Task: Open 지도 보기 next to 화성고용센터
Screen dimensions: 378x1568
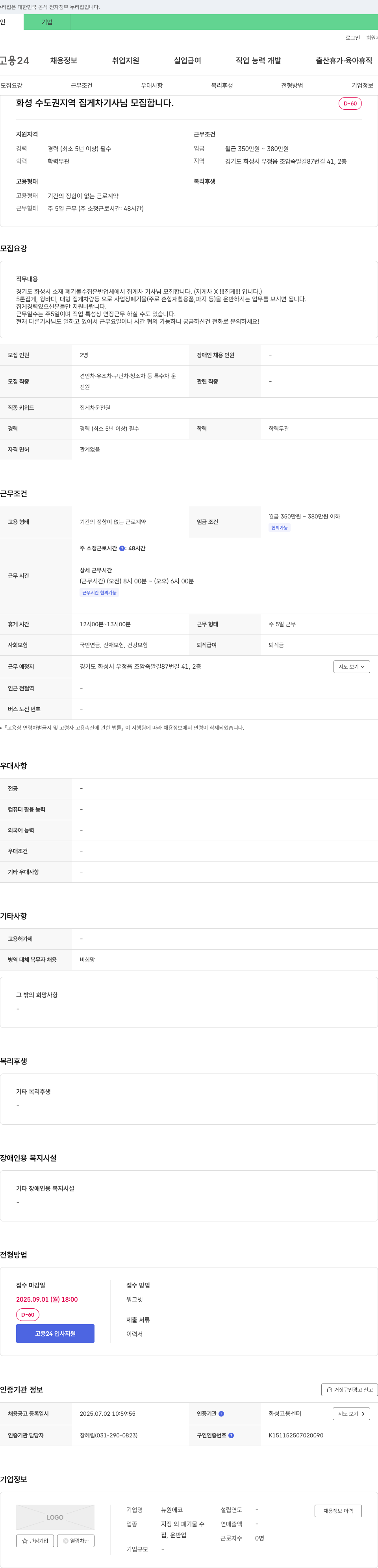Action: [351, 1413]
